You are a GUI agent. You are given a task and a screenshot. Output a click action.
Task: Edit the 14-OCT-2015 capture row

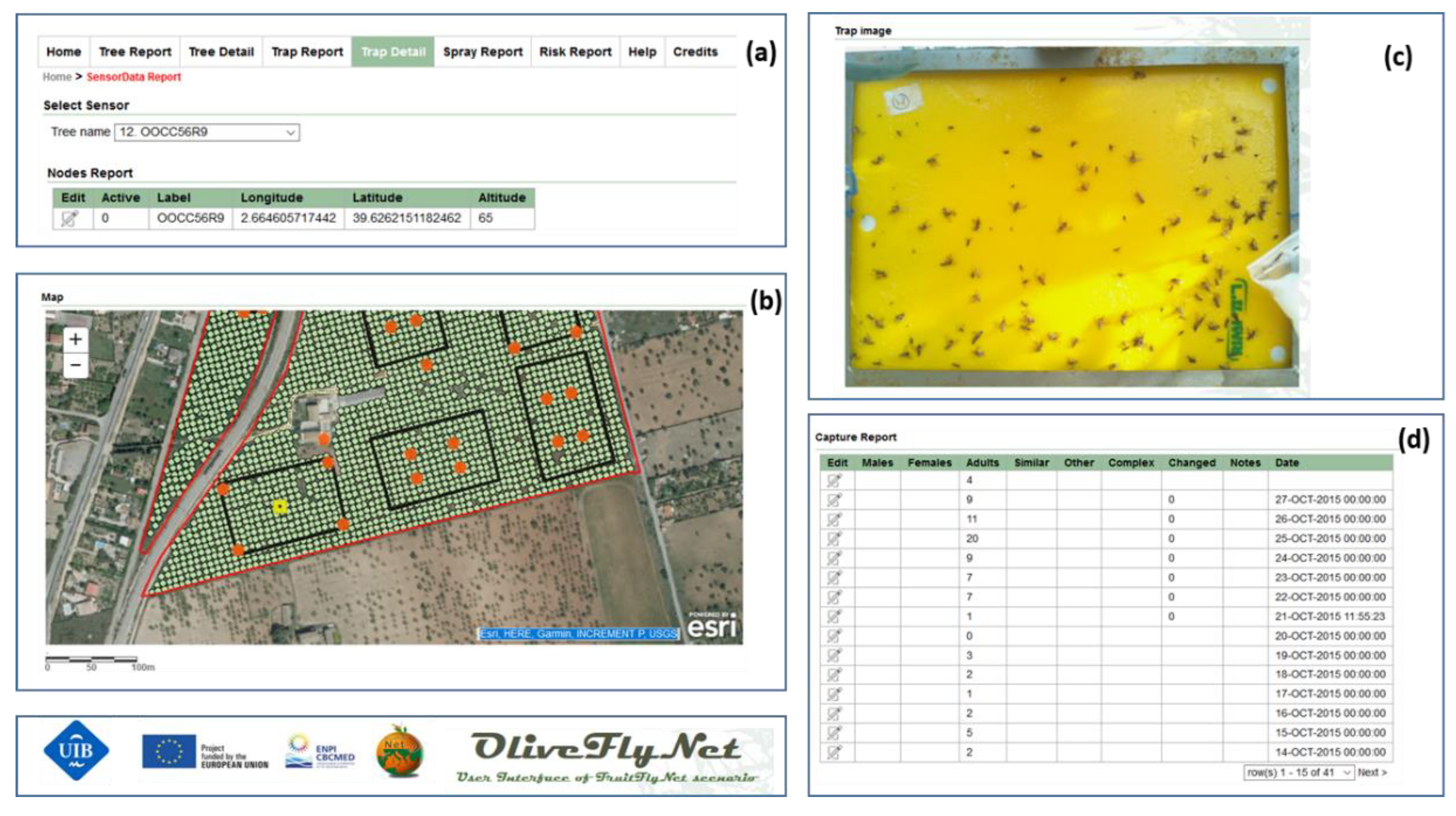pos(834,753)
